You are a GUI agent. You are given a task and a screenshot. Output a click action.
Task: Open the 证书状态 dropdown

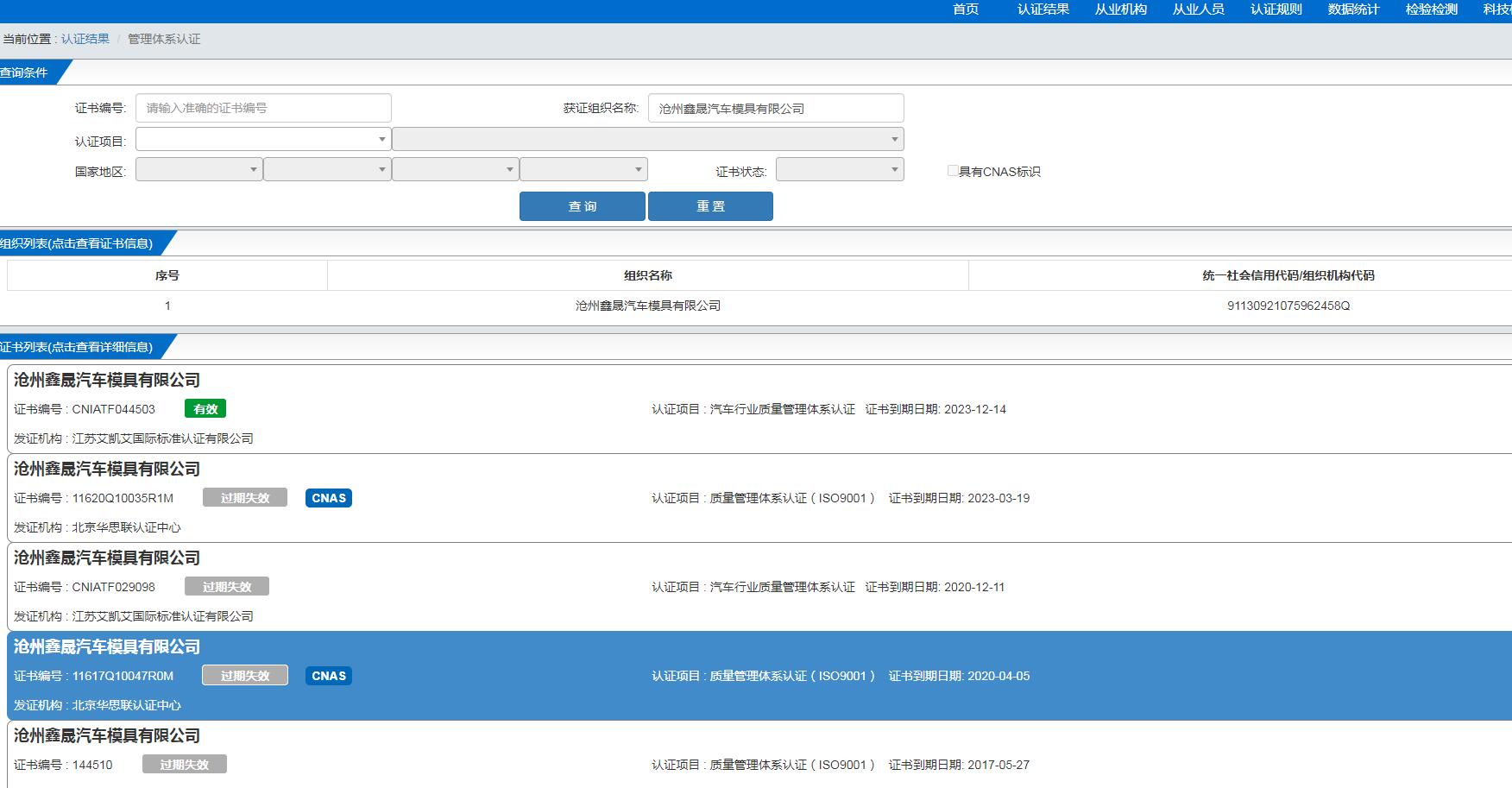840,169
